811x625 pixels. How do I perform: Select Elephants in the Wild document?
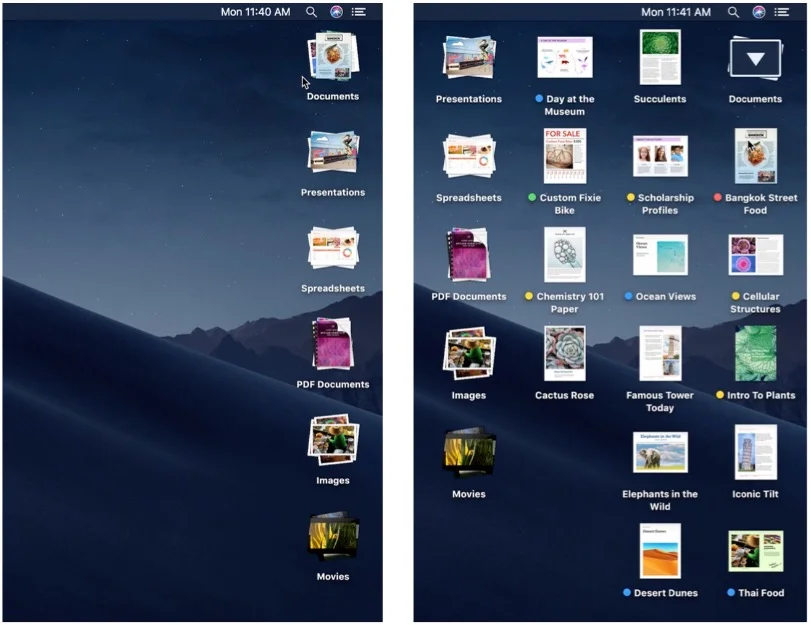[660, 452]
